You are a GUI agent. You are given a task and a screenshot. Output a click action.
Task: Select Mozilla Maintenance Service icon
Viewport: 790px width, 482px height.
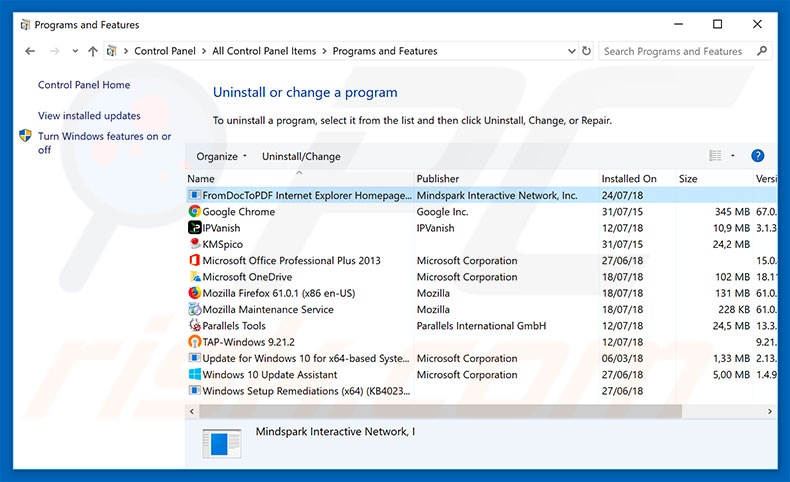coord(194,309)
